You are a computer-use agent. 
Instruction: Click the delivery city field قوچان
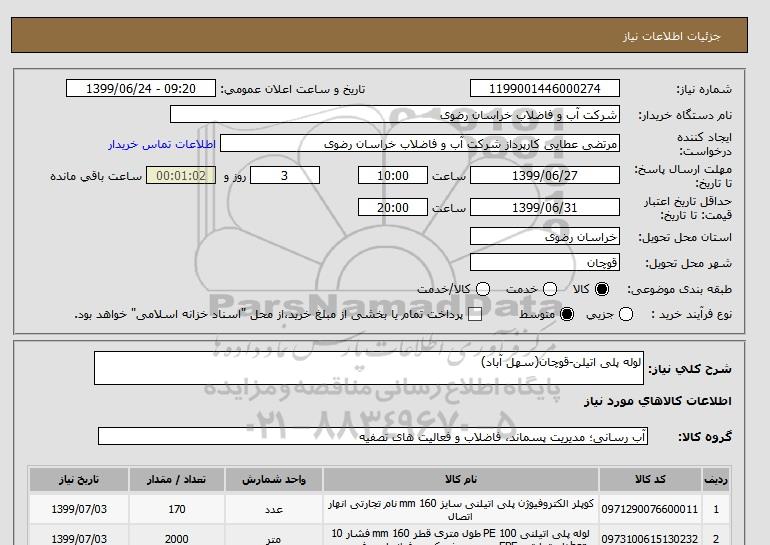[x=545, y=262]
